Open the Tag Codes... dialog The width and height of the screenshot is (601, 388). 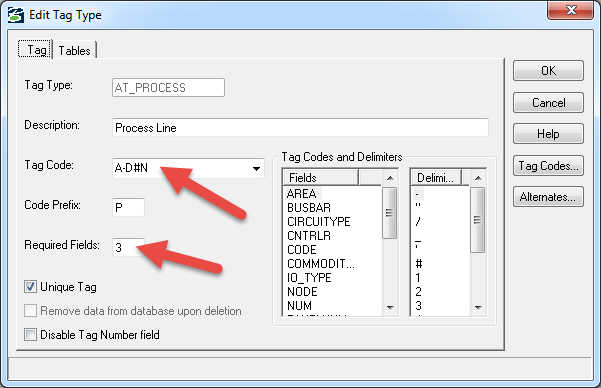(548, 166)
